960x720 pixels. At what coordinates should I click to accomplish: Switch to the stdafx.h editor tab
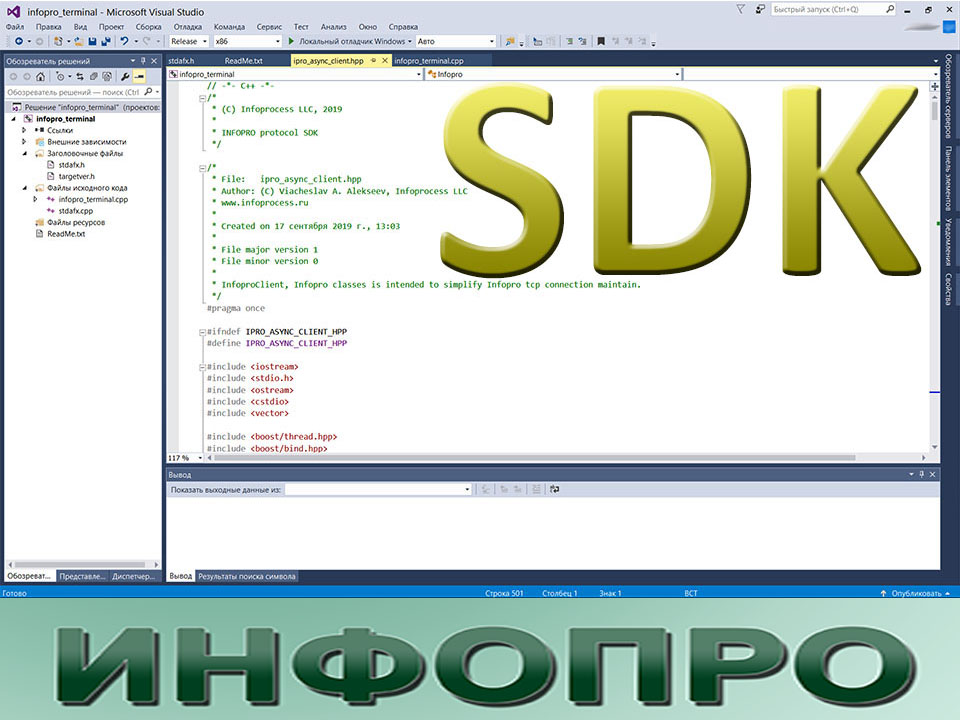(x=181, y=61)
